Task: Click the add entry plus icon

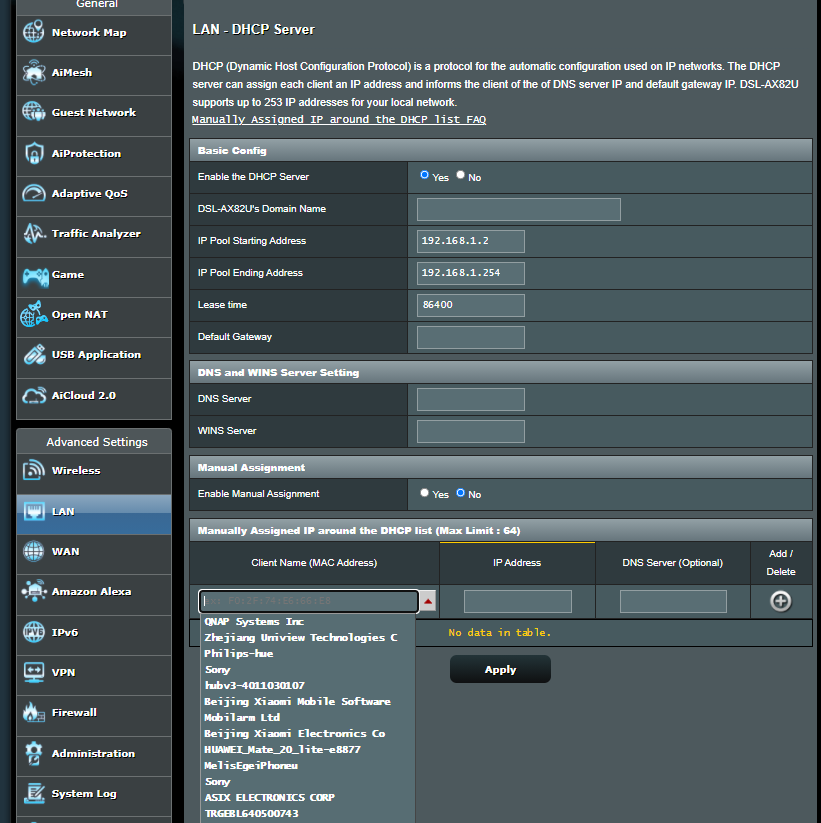Action: 781,601
